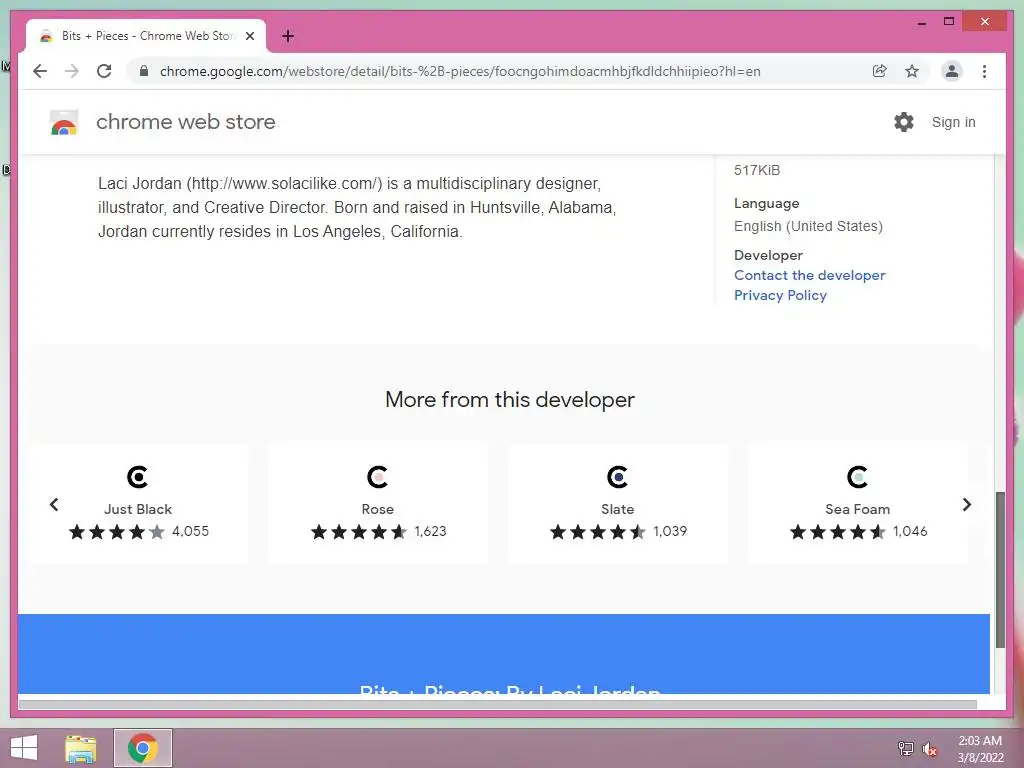Close the Bits + Pieces tab
The width and height of the screenshot is (1024, 768).
[249, 36]
